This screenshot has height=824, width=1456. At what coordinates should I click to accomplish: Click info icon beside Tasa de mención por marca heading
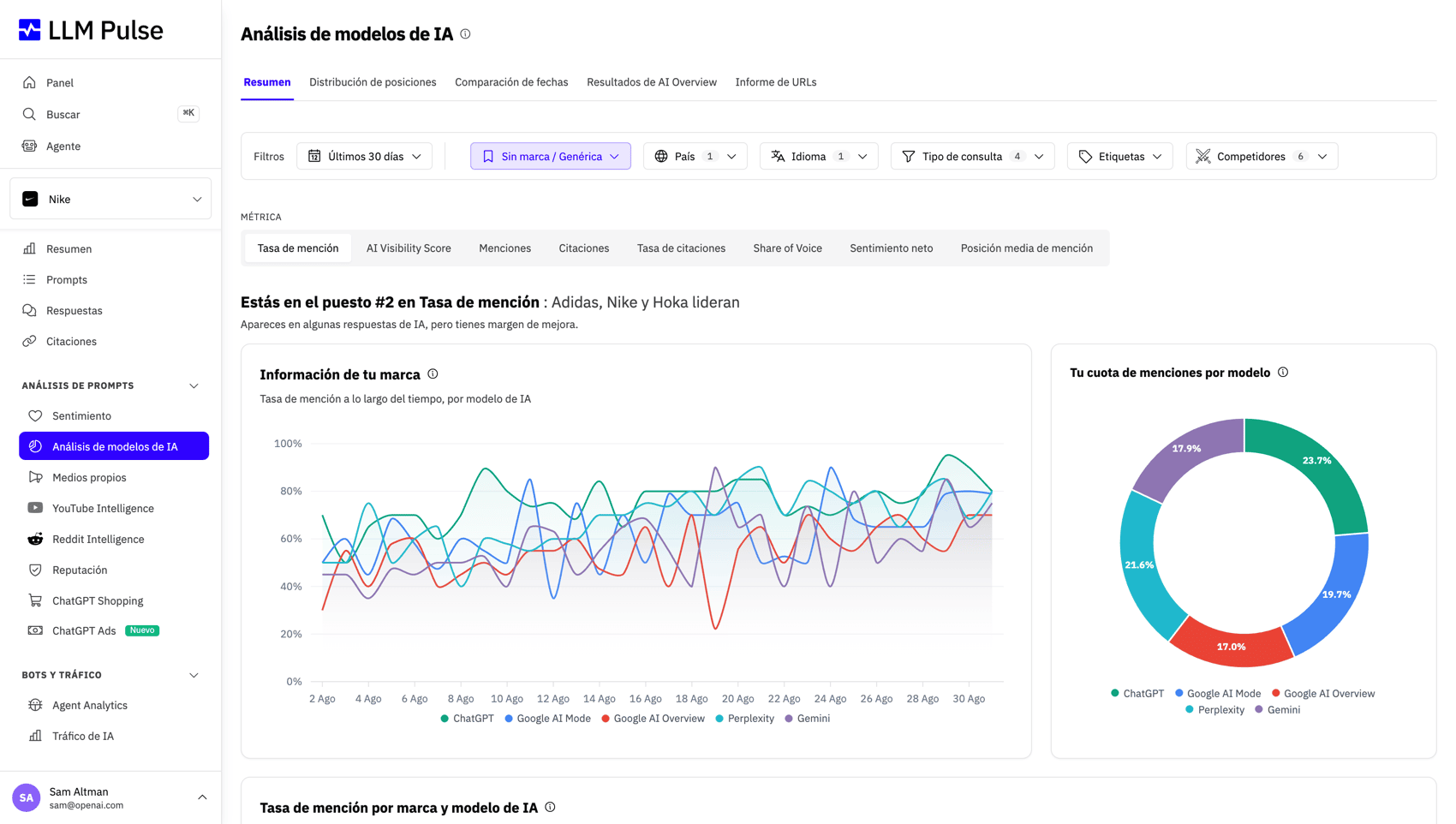[550, 807]
